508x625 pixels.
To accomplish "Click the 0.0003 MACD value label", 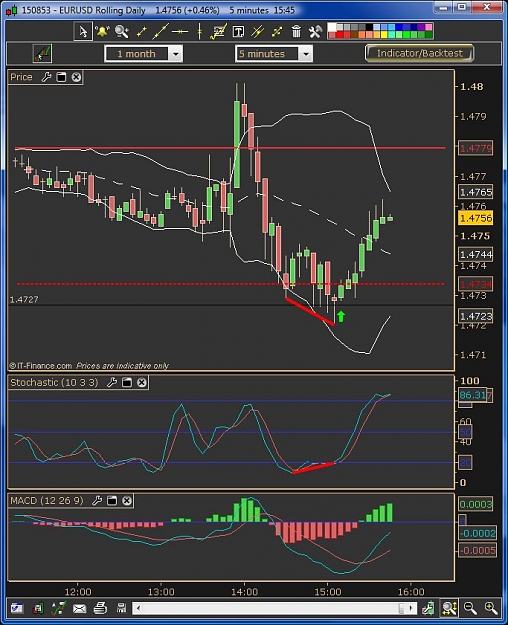I will 476,504.
